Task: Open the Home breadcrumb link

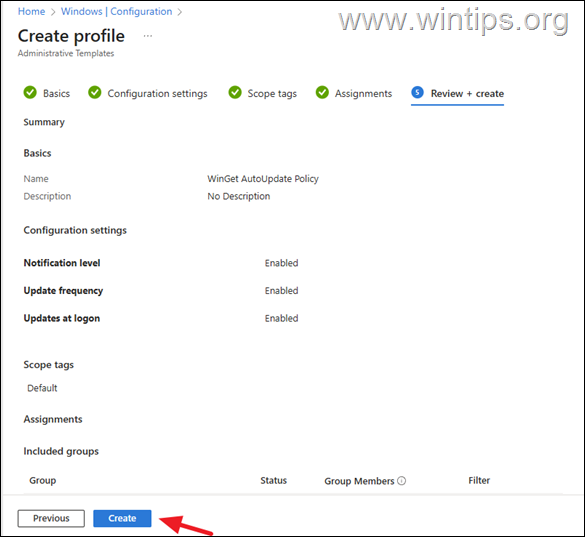Action: 31,12
